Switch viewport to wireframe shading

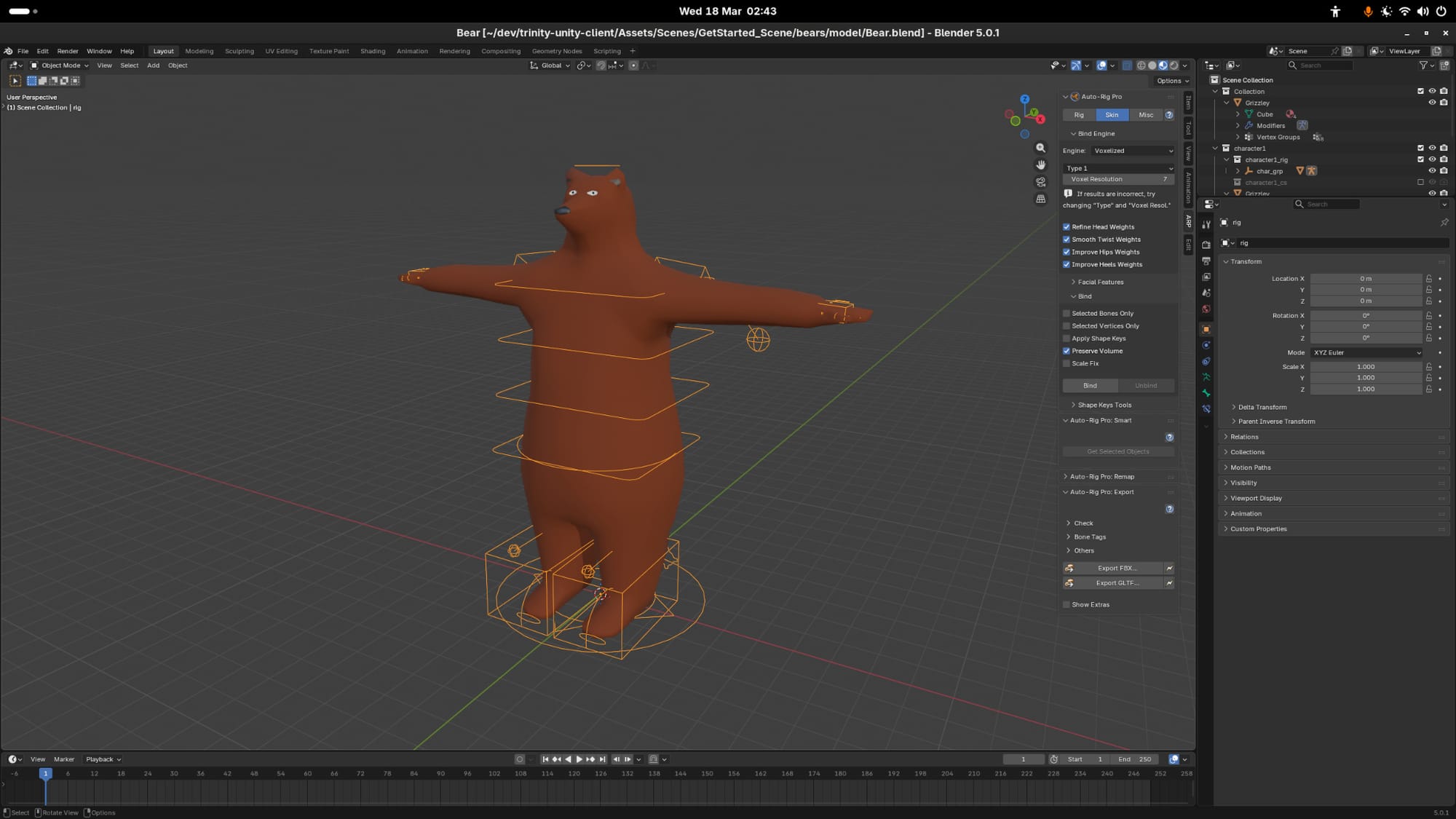pyautogui.click(x=1142, y=66)
